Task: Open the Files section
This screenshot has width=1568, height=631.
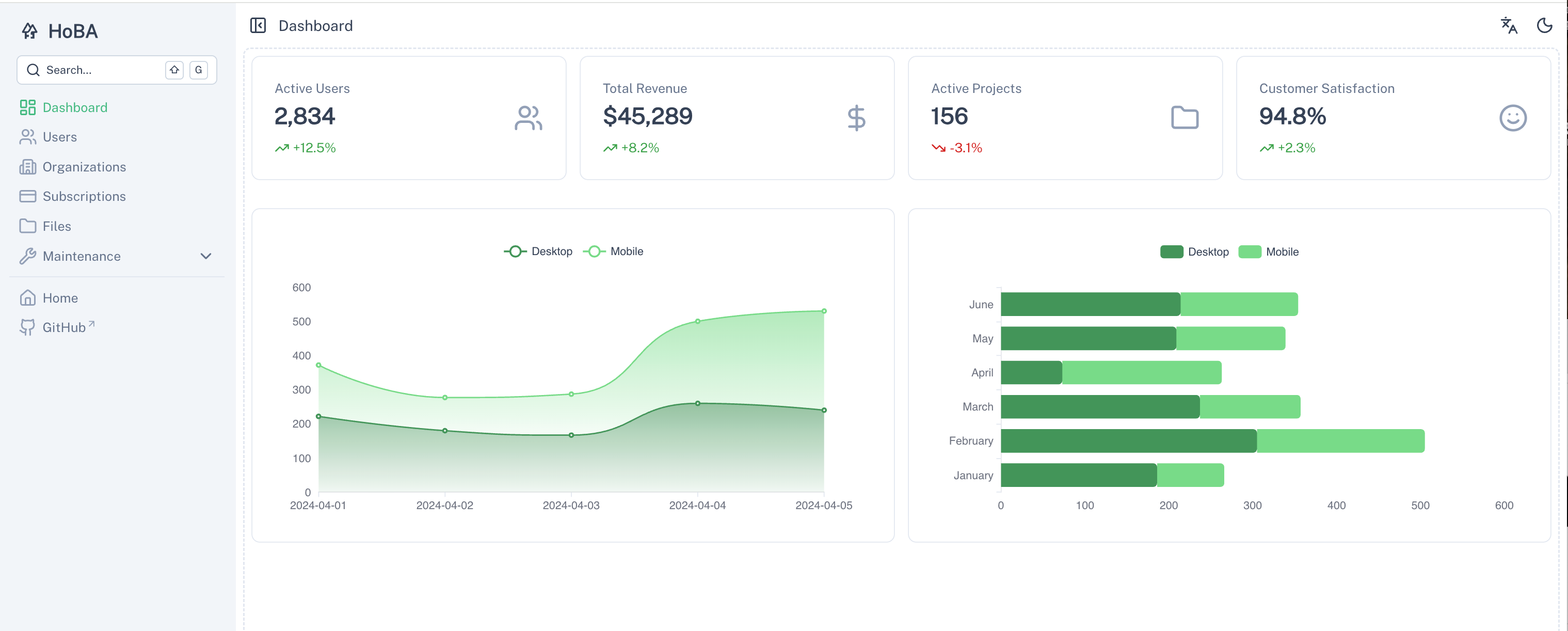Action: click(x=58, y=226)
